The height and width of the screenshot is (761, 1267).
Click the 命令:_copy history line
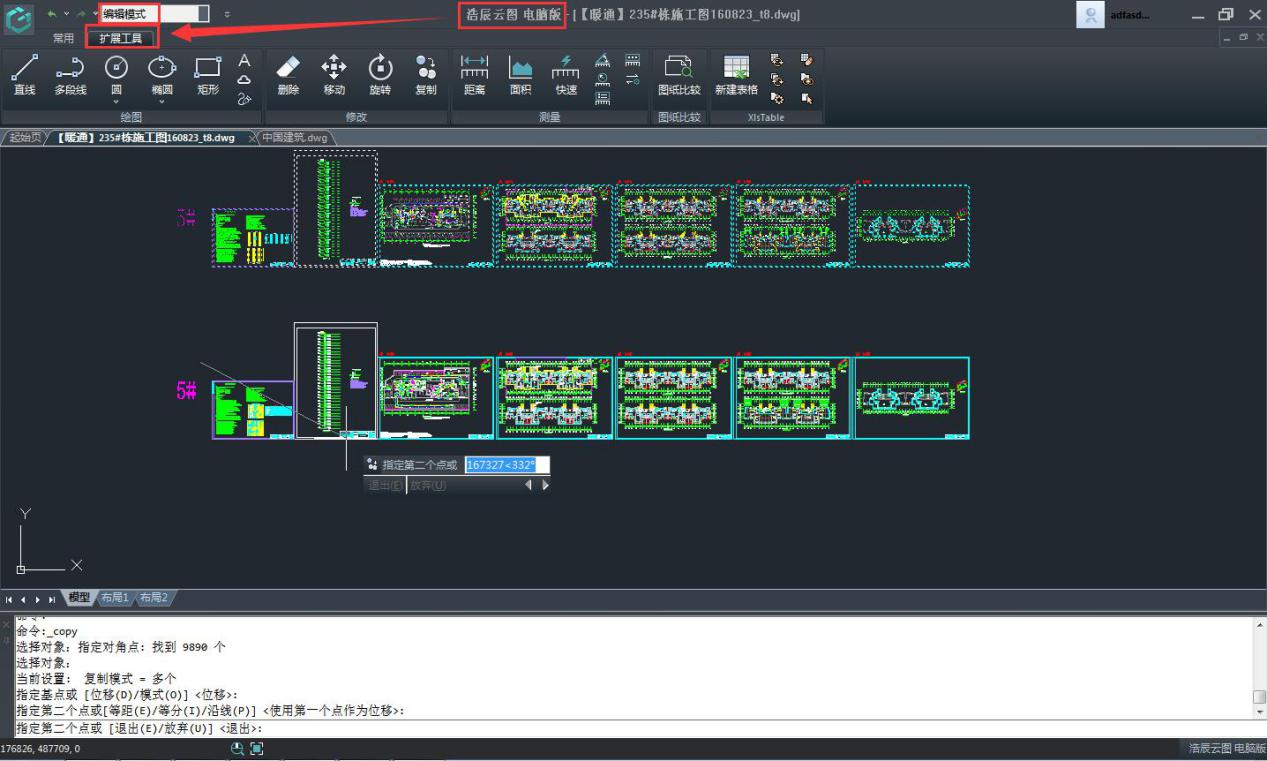[47, 632]
